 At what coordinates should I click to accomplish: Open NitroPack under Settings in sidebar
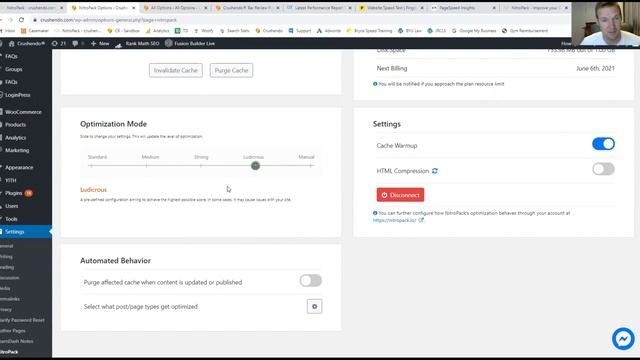(9, 352)
